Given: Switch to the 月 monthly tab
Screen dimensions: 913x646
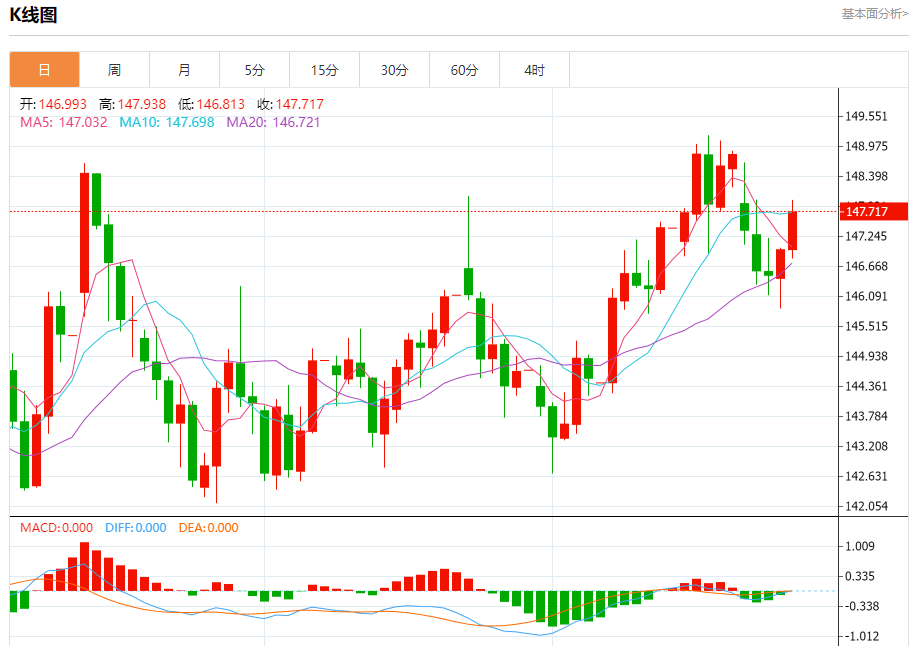Looking at the screenshot, I should click(x=184, y=70).
